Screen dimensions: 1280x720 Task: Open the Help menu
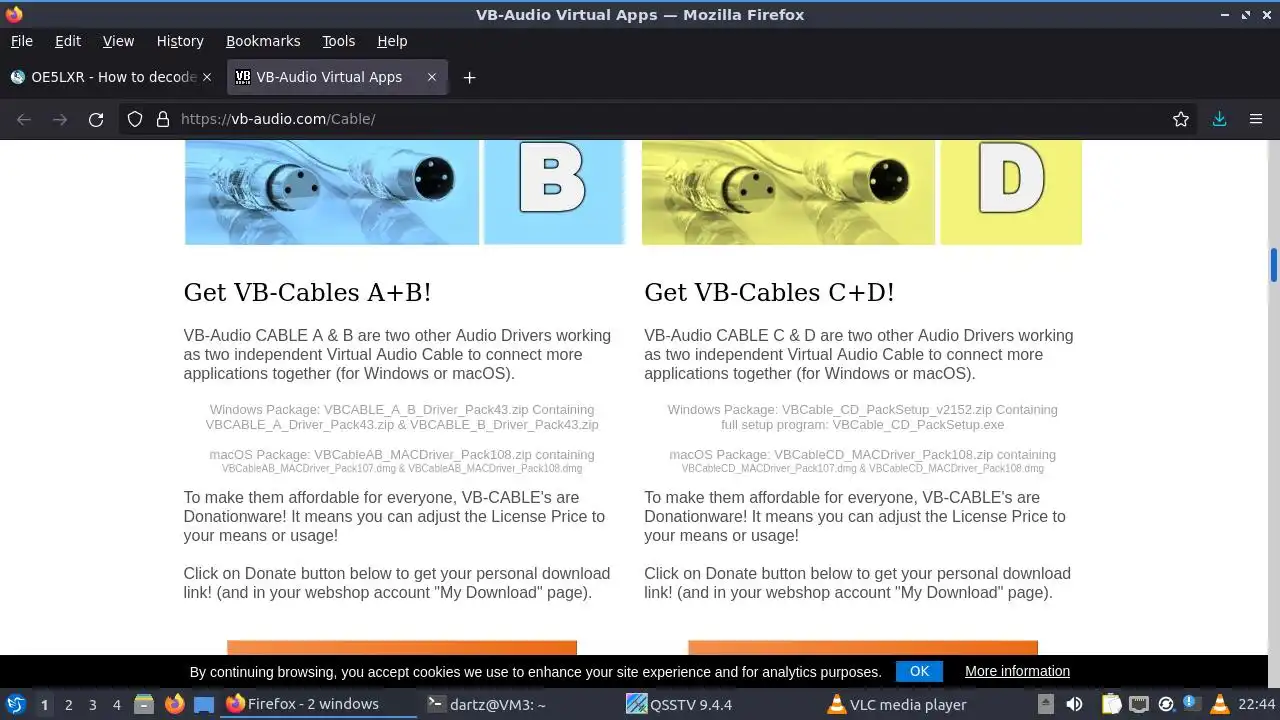(392, 41)
